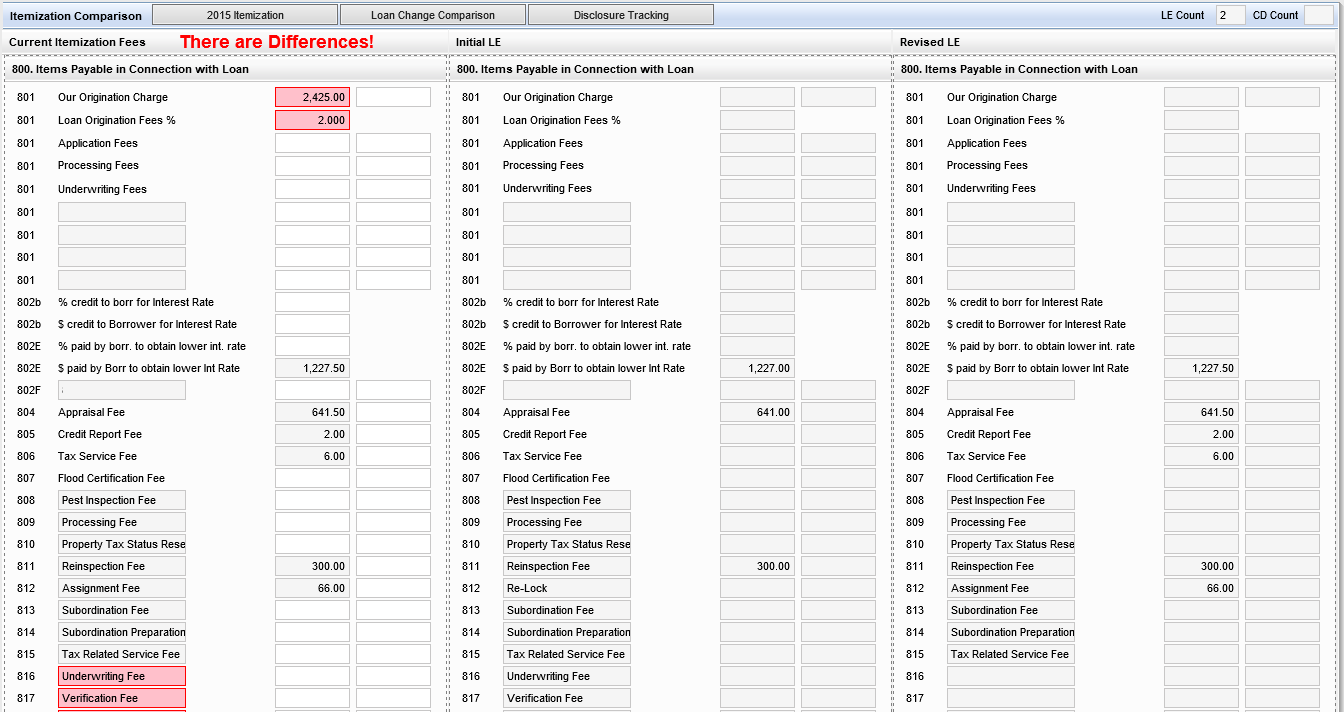Select Pest Inspection Fee description in Current fees

[x=122, y=500]
